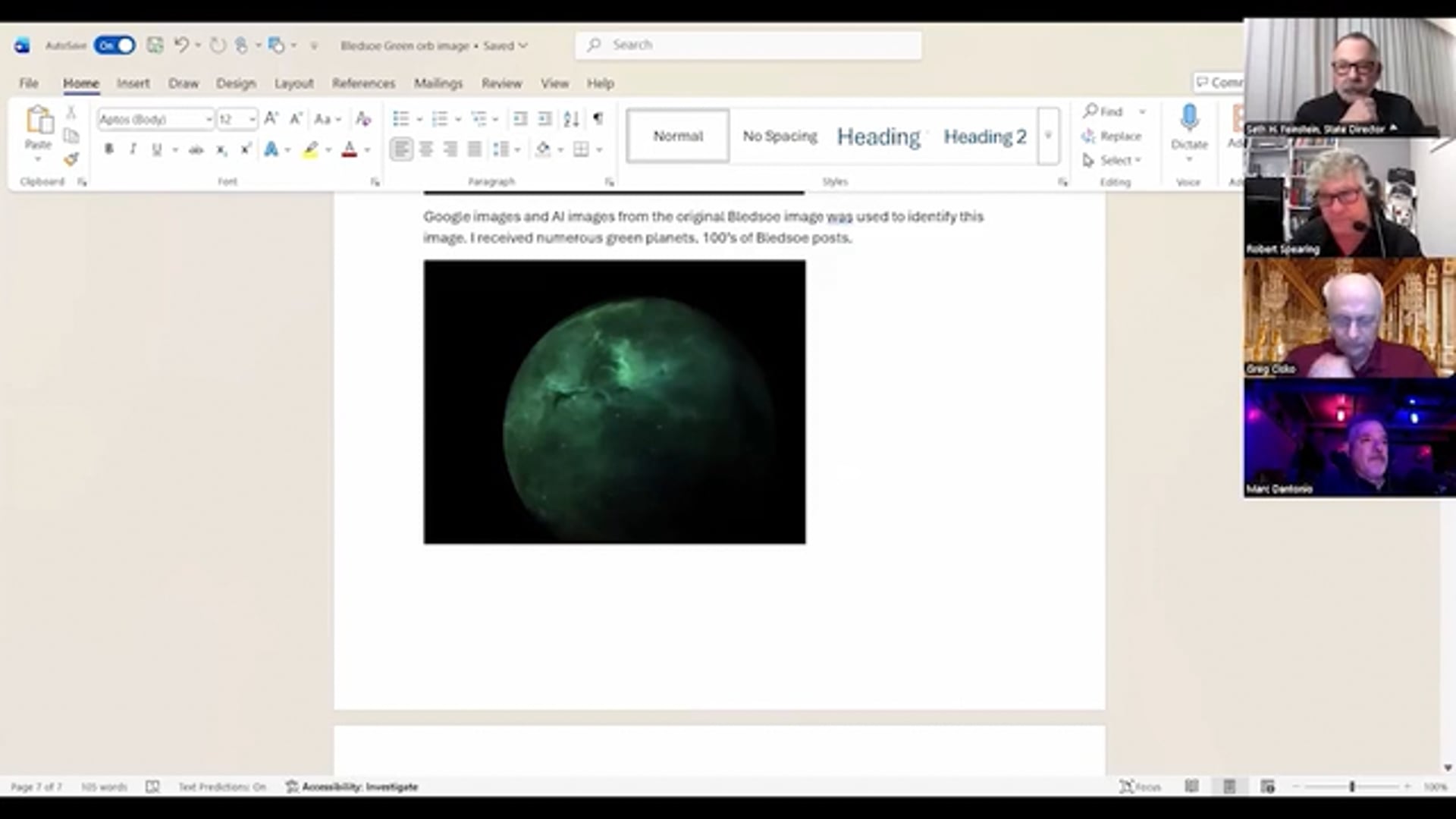This screenshot has height=819, width=1456.
Task: Open the Insert ribbon tab
Action: tap(133, 83)
